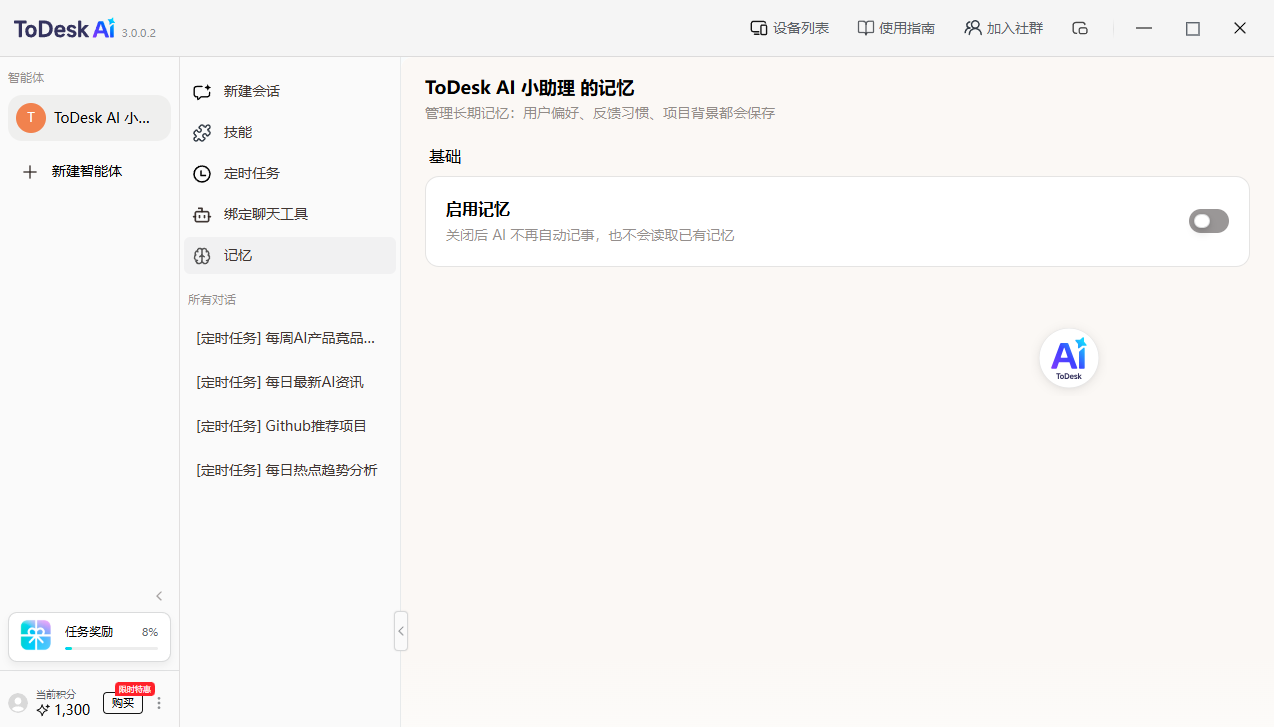1274x727 pixels.
Task: Click the user profile avatar
Action: (18, 703)
